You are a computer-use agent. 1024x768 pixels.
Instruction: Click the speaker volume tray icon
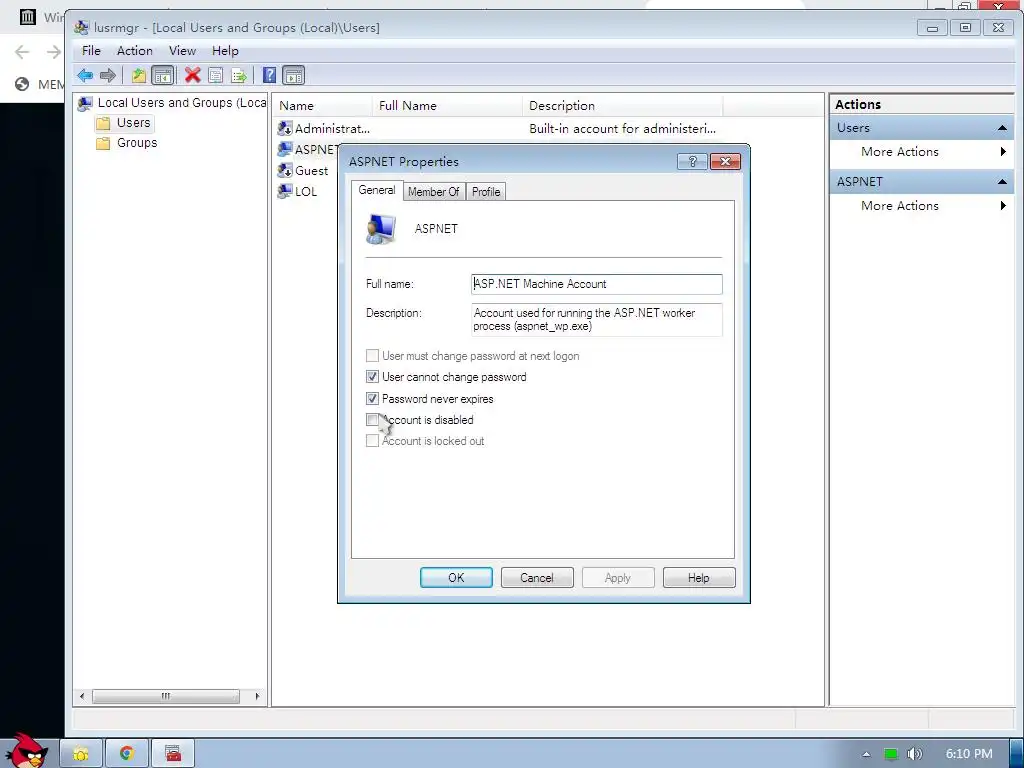914,754
